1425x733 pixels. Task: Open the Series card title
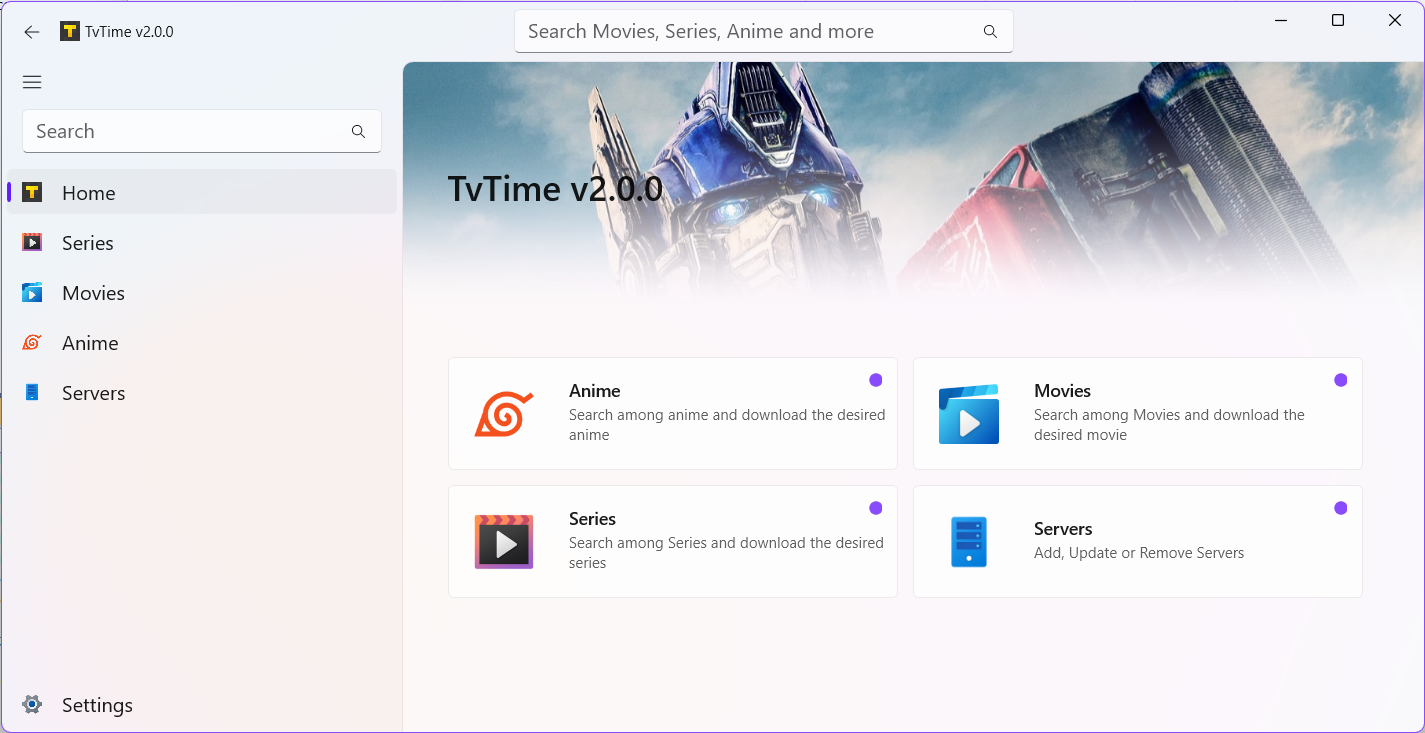[x=592, y=519]
